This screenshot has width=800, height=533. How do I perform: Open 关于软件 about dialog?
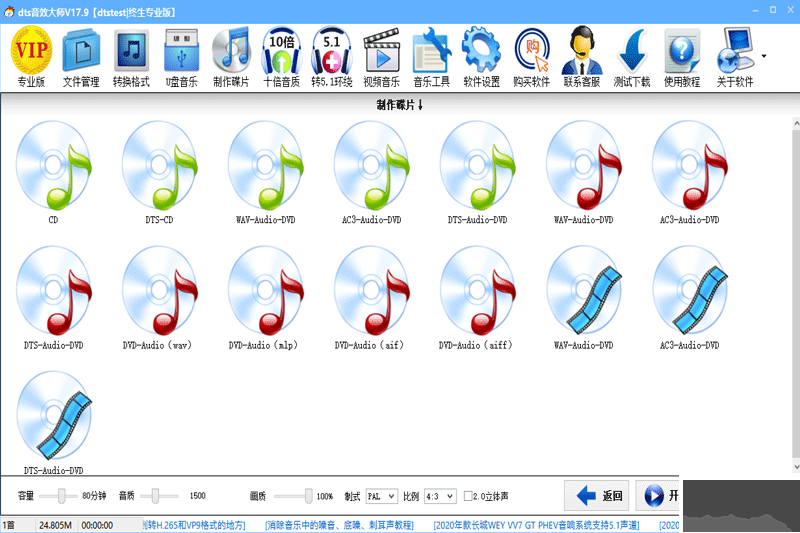click(x=735, y=57)
